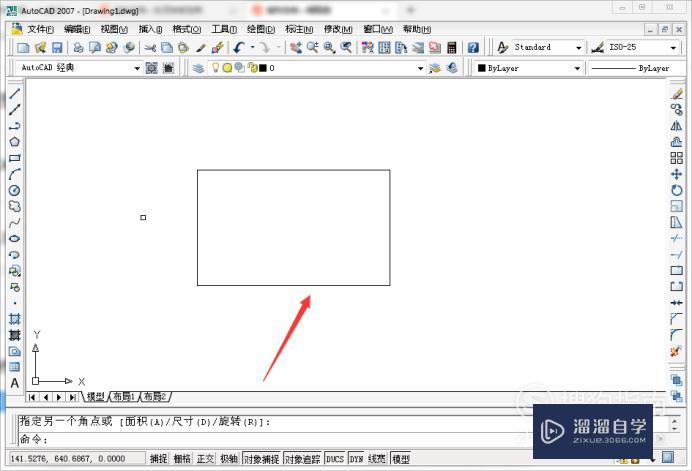This screenshot has width=692, height=471.
Task: Toggle 正交 ortho mode
Action: [x=205, y=459]
